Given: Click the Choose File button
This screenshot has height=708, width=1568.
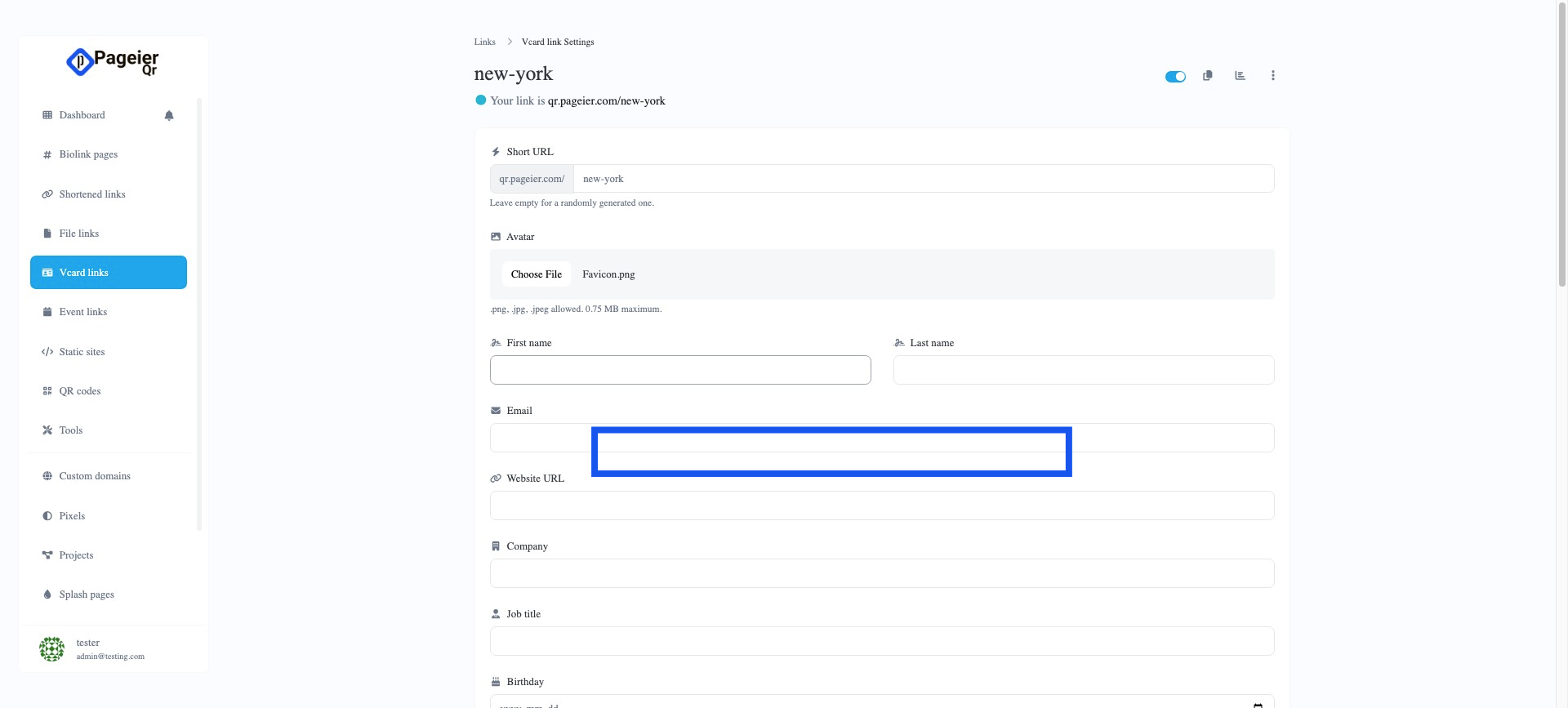Looking at the screenshot, I should [536, 274].
